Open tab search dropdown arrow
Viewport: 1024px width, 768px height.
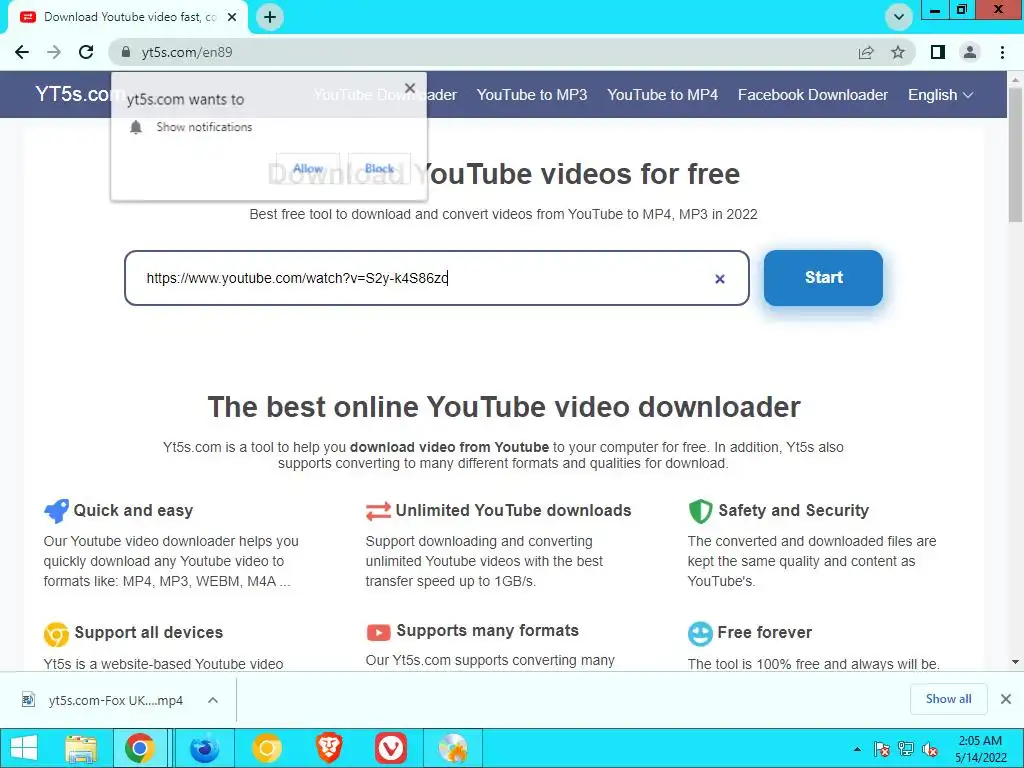[899, 17]
